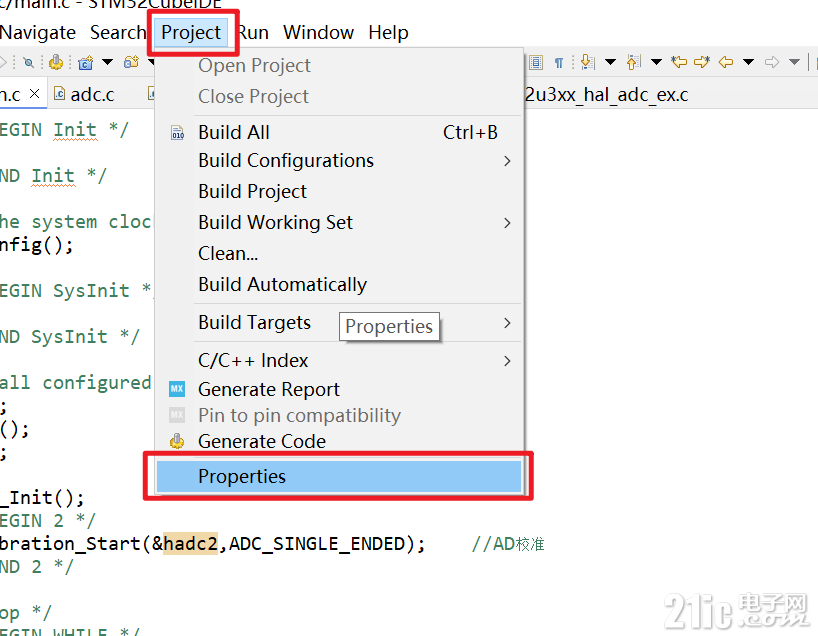Screen dimensions: 818x636
Task: Click ADC_SINGLE_ENDED in the code editor
Action: 317,544
